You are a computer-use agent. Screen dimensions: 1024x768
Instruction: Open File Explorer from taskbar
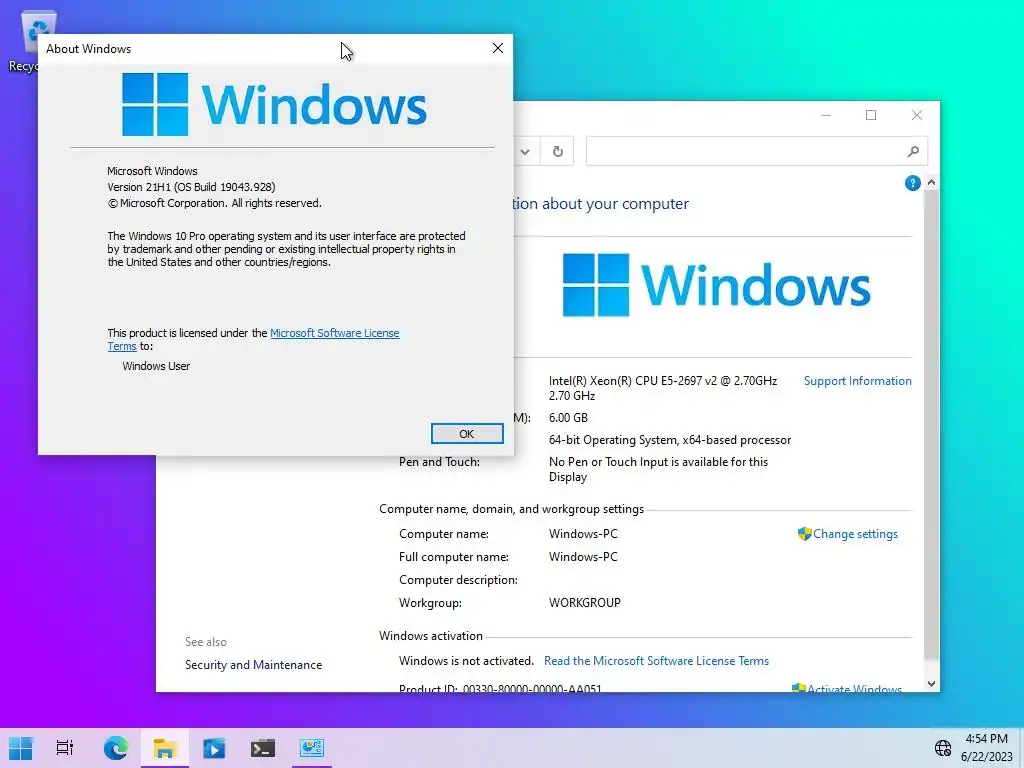(165, 748)
